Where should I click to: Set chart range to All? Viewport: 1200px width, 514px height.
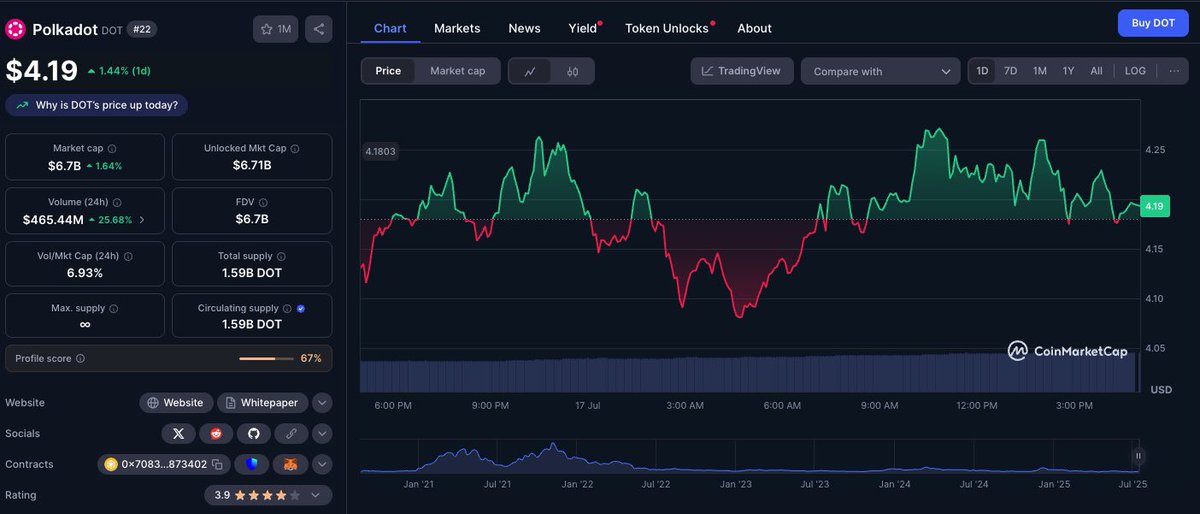coord(1096,71)
